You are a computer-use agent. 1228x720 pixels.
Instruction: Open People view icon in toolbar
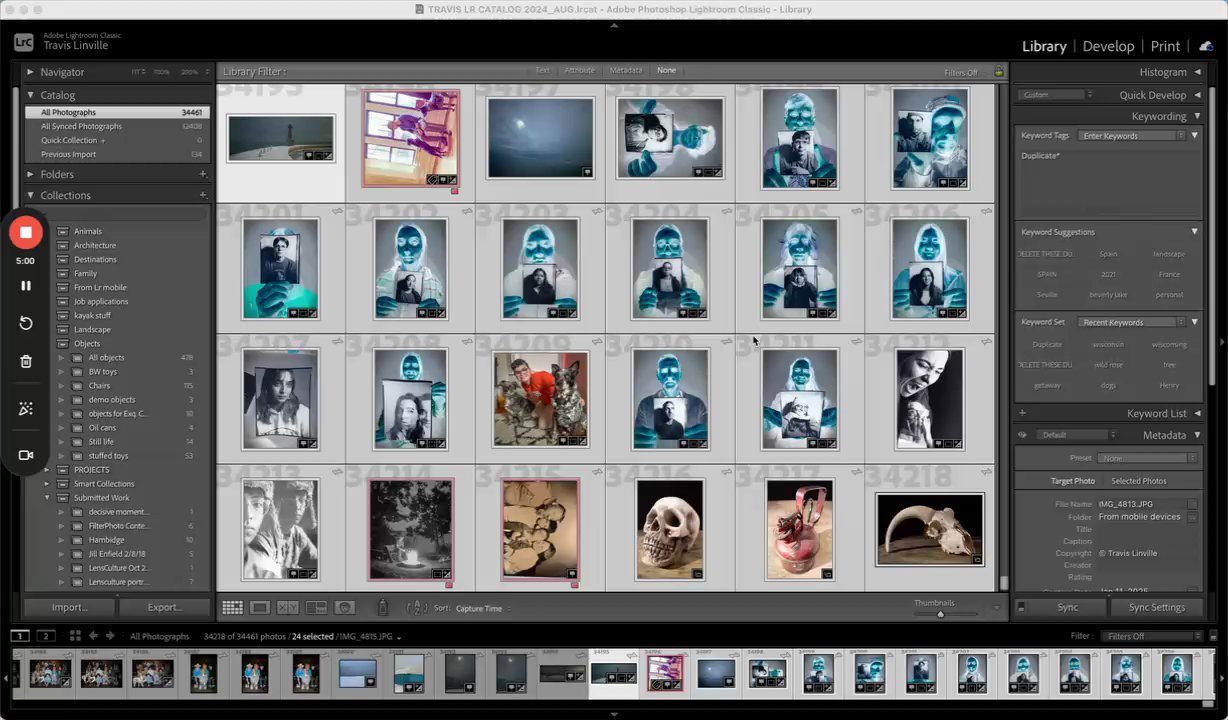click(345, 607)
